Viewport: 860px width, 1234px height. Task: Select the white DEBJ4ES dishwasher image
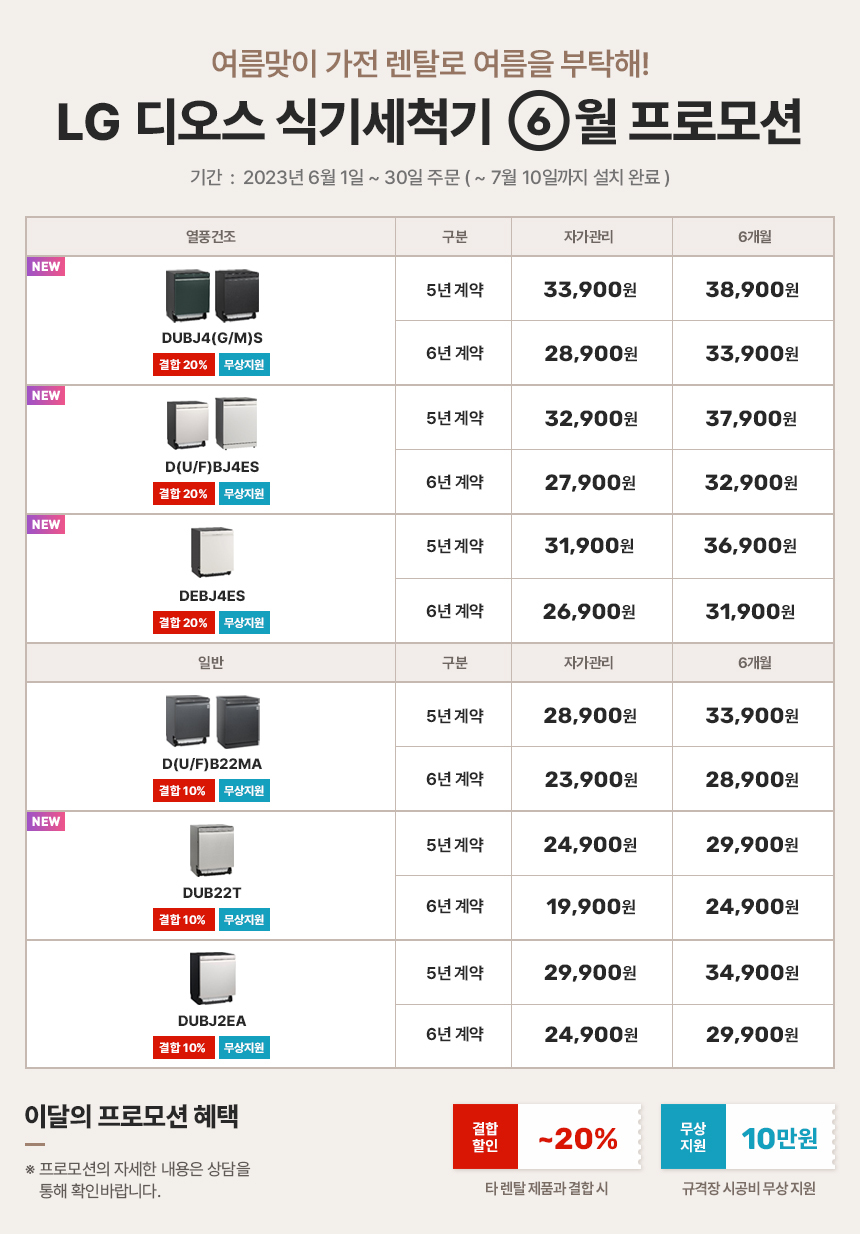coord(211,552)
